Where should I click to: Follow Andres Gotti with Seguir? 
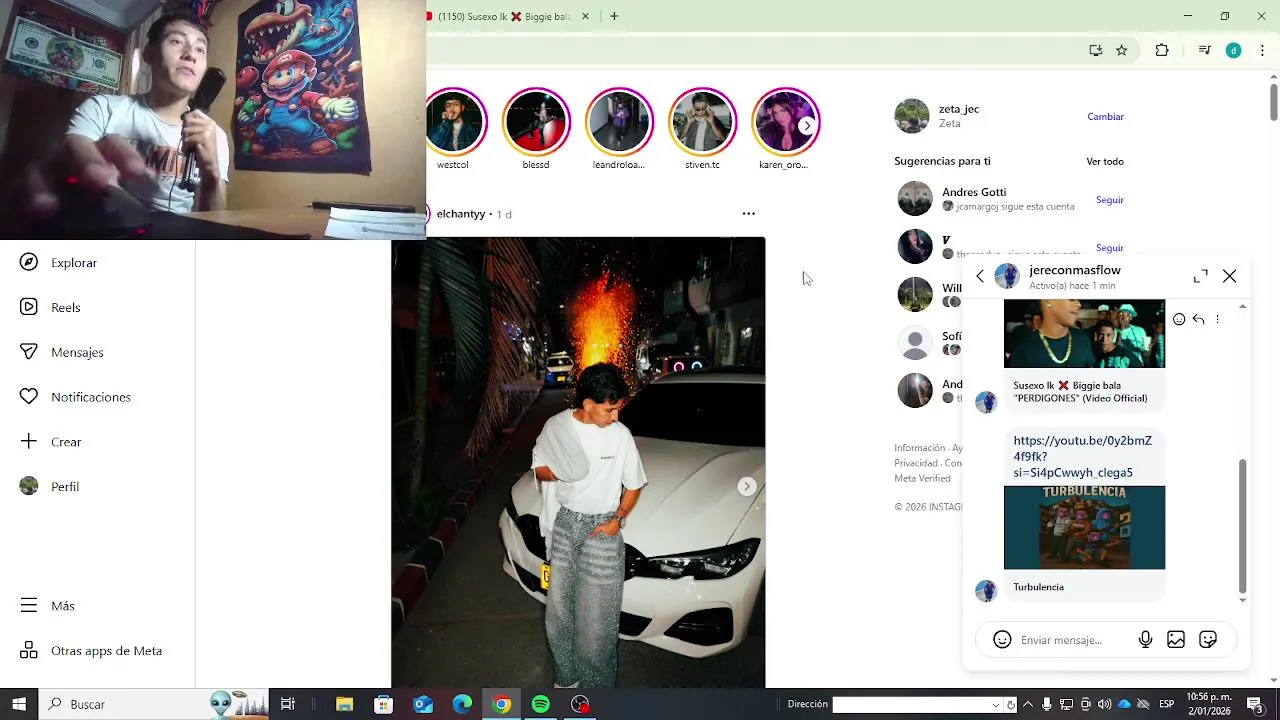click(1110, 200)
